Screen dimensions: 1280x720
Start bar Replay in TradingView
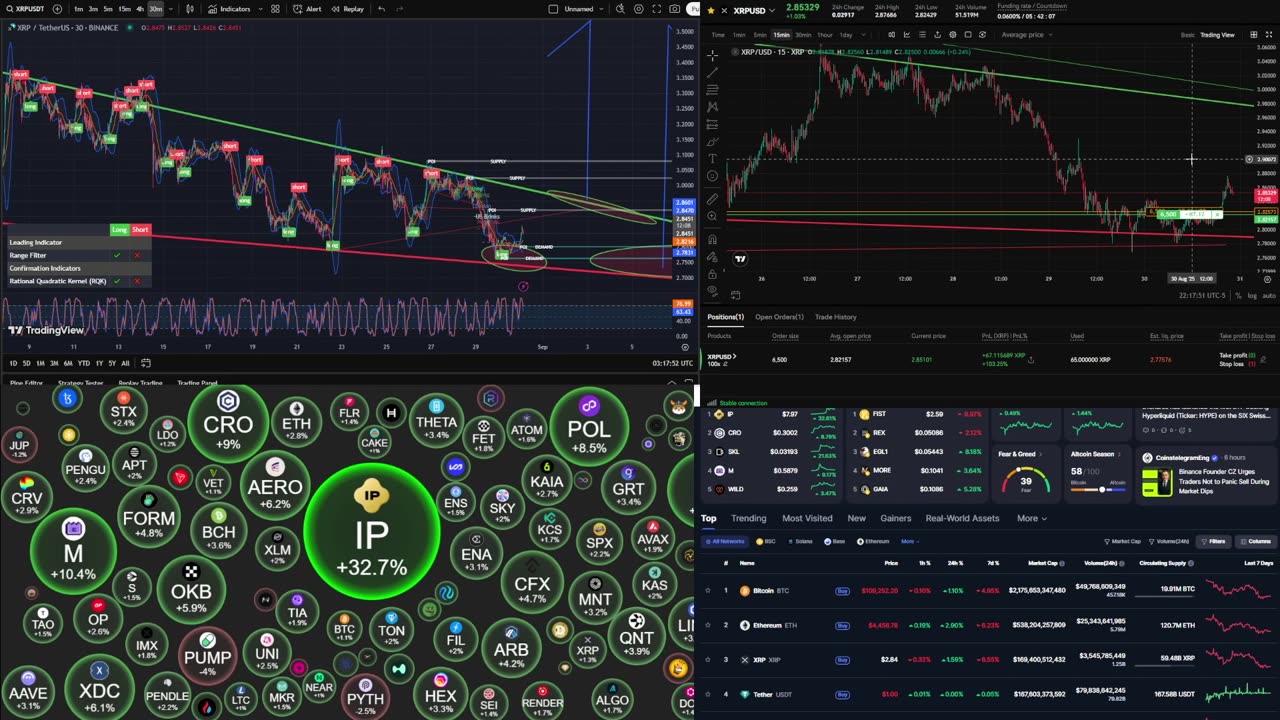348,9
